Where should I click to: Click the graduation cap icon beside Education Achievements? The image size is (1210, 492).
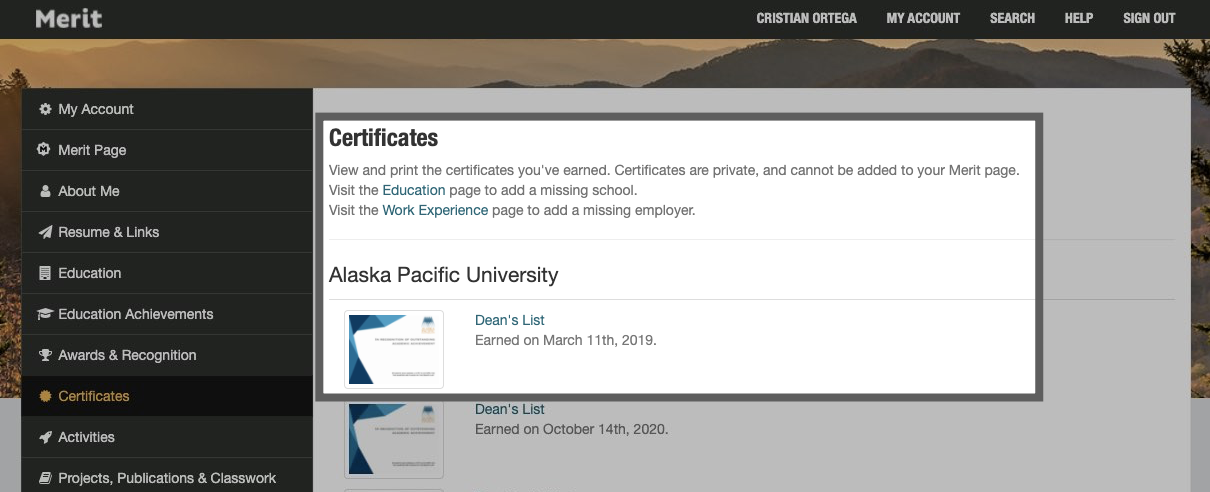coord(45,314)
